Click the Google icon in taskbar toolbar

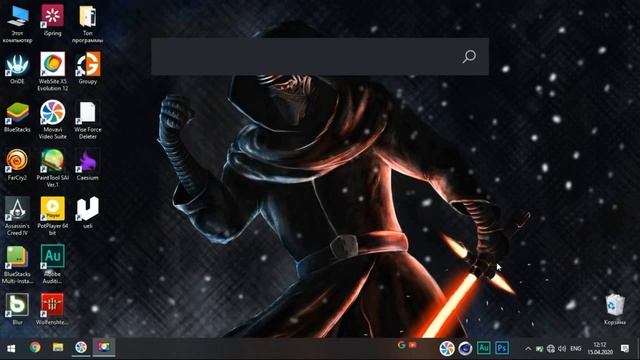click(402, 345)
